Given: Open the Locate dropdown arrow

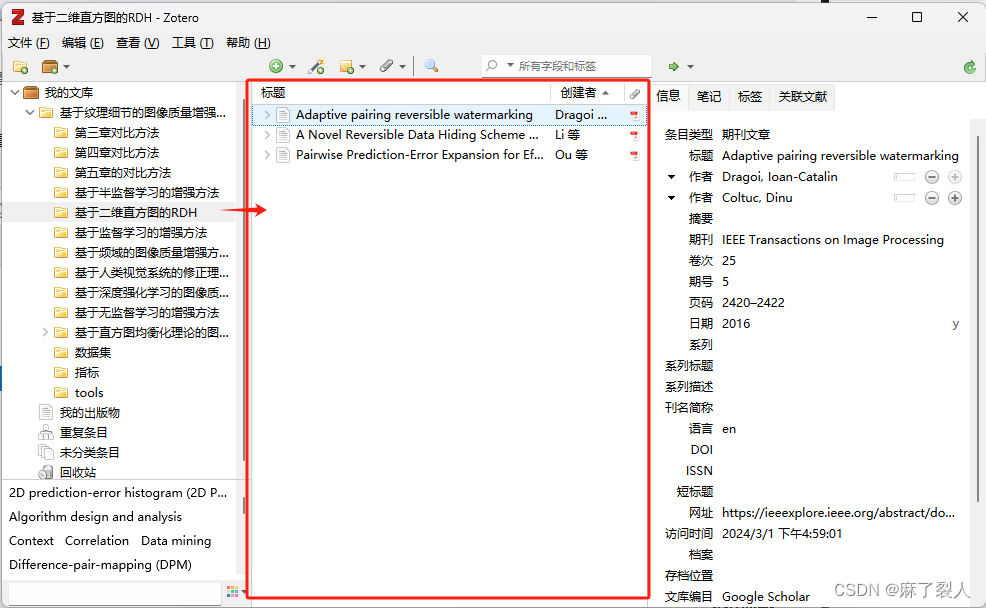Looking at the screenshot, I should [x=690, y=67].
